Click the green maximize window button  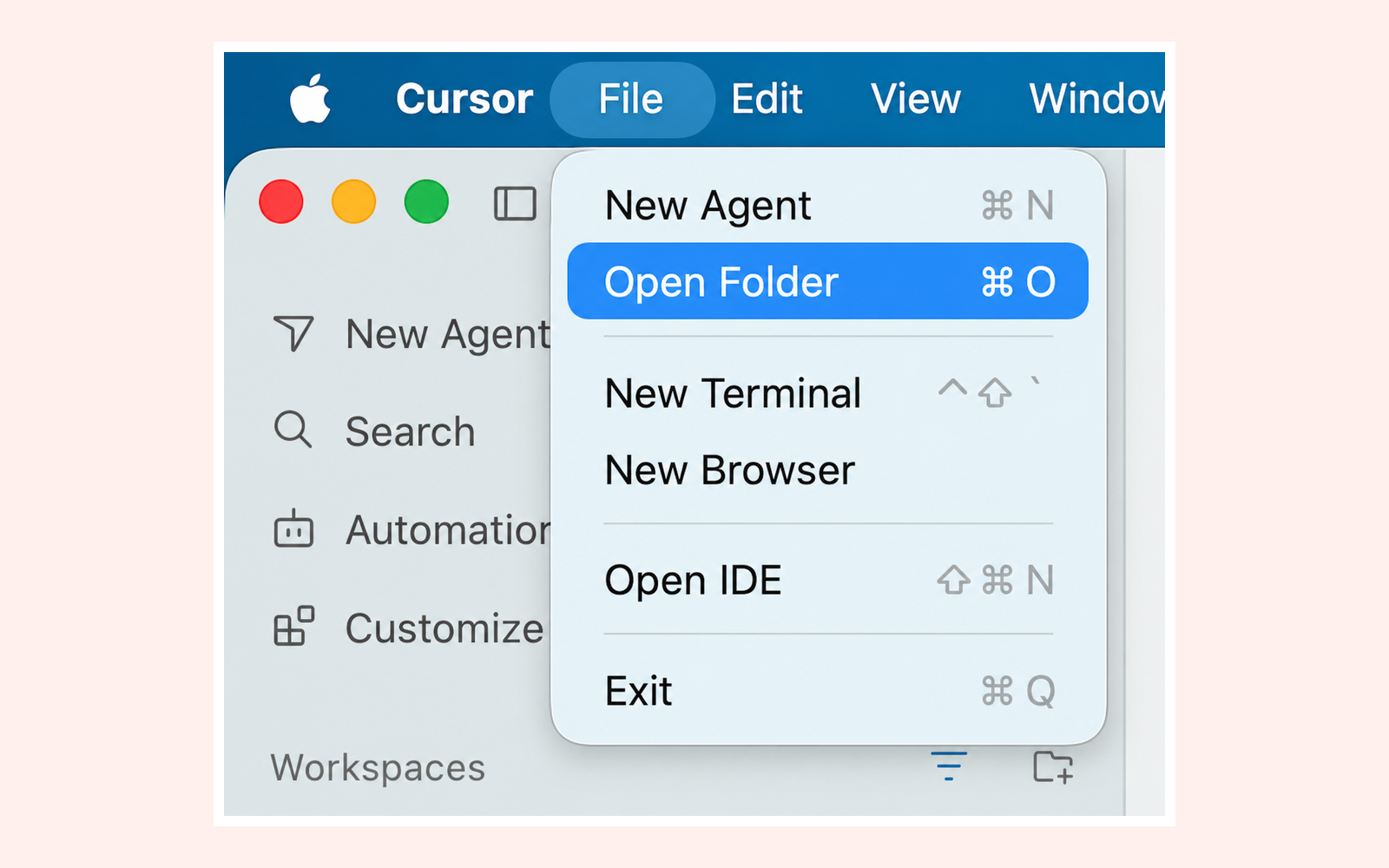tap(426, 201)
